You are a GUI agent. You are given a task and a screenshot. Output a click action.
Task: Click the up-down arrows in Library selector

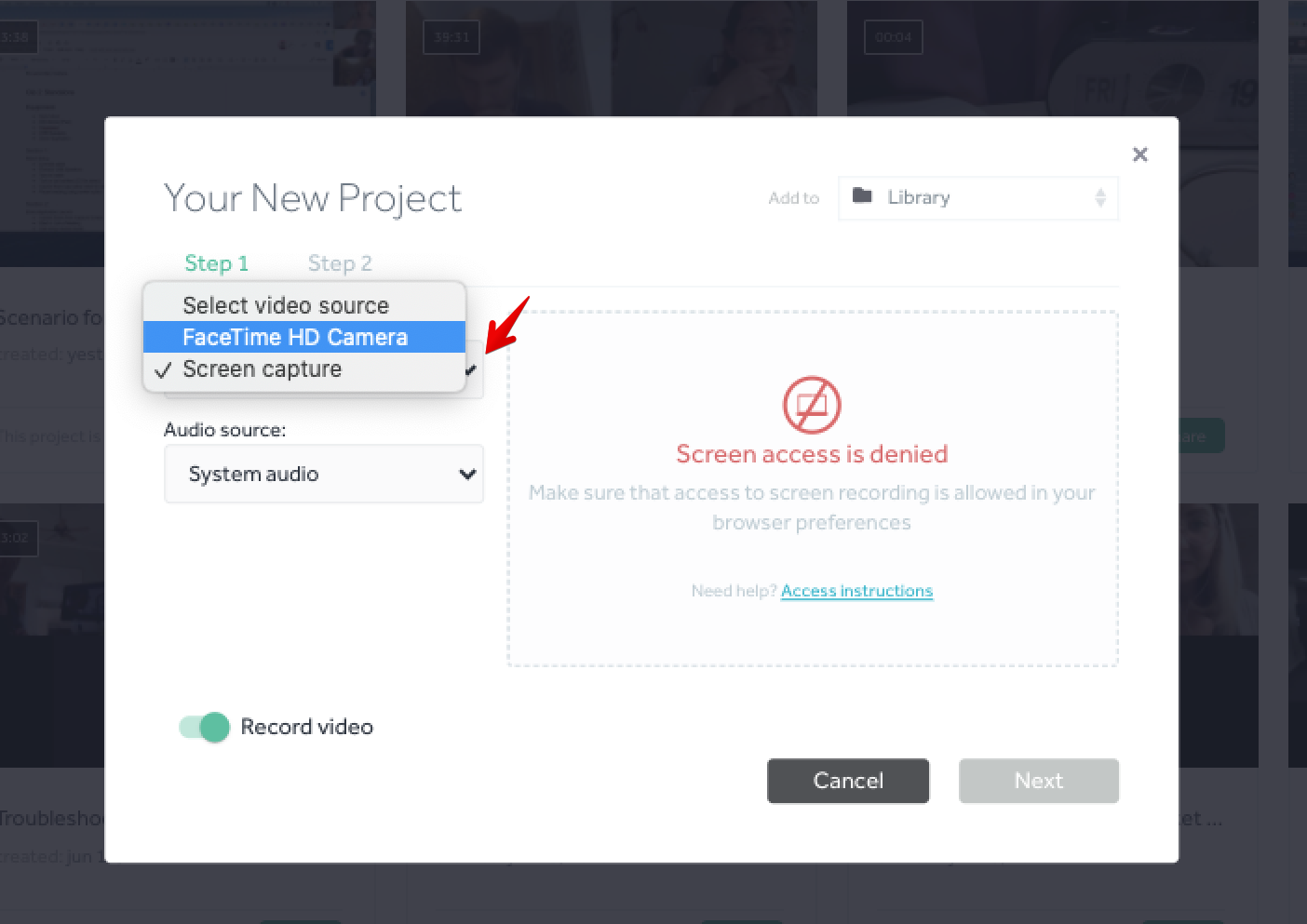1099,197
